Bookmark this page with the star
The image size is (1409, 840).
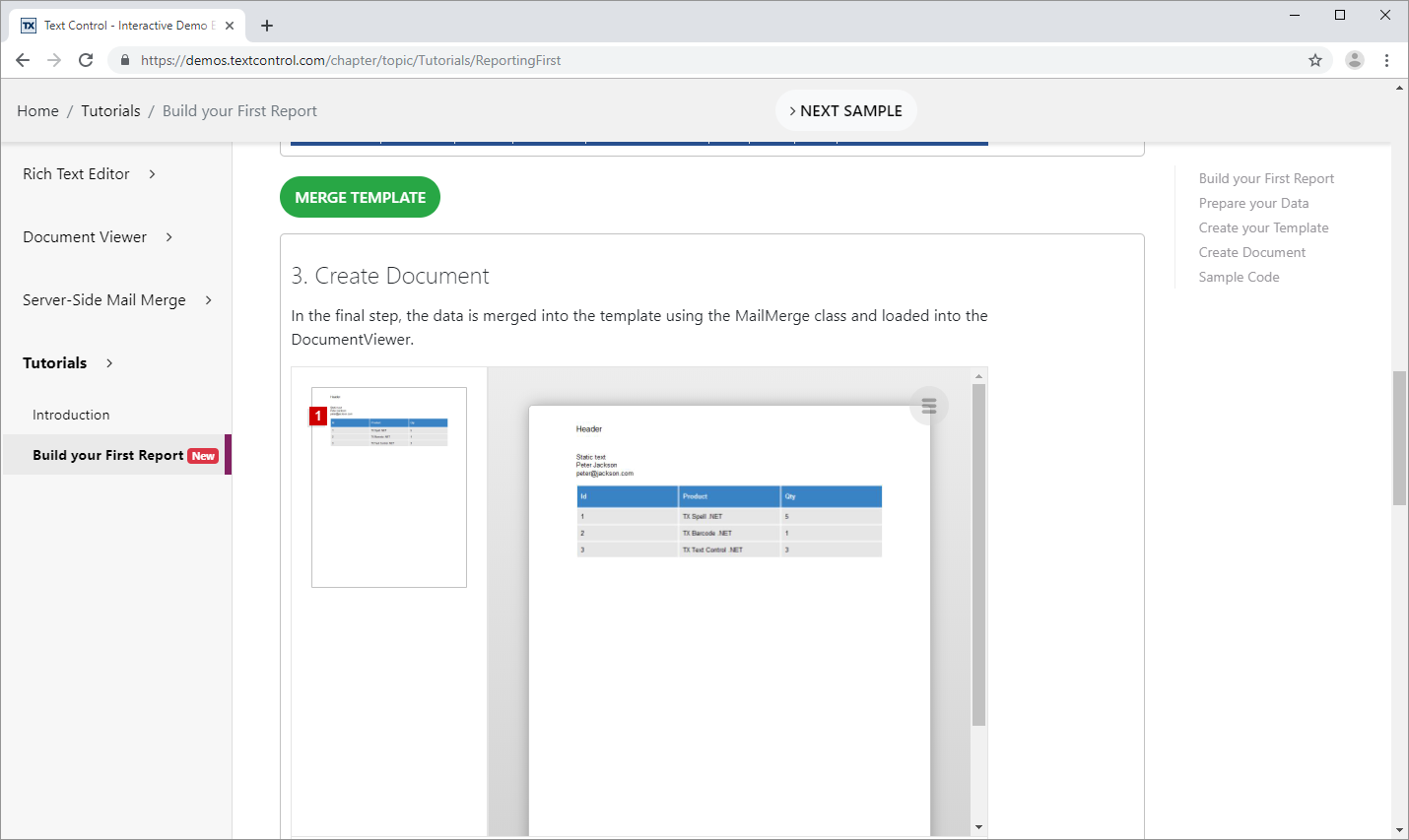click(1315, 60)
